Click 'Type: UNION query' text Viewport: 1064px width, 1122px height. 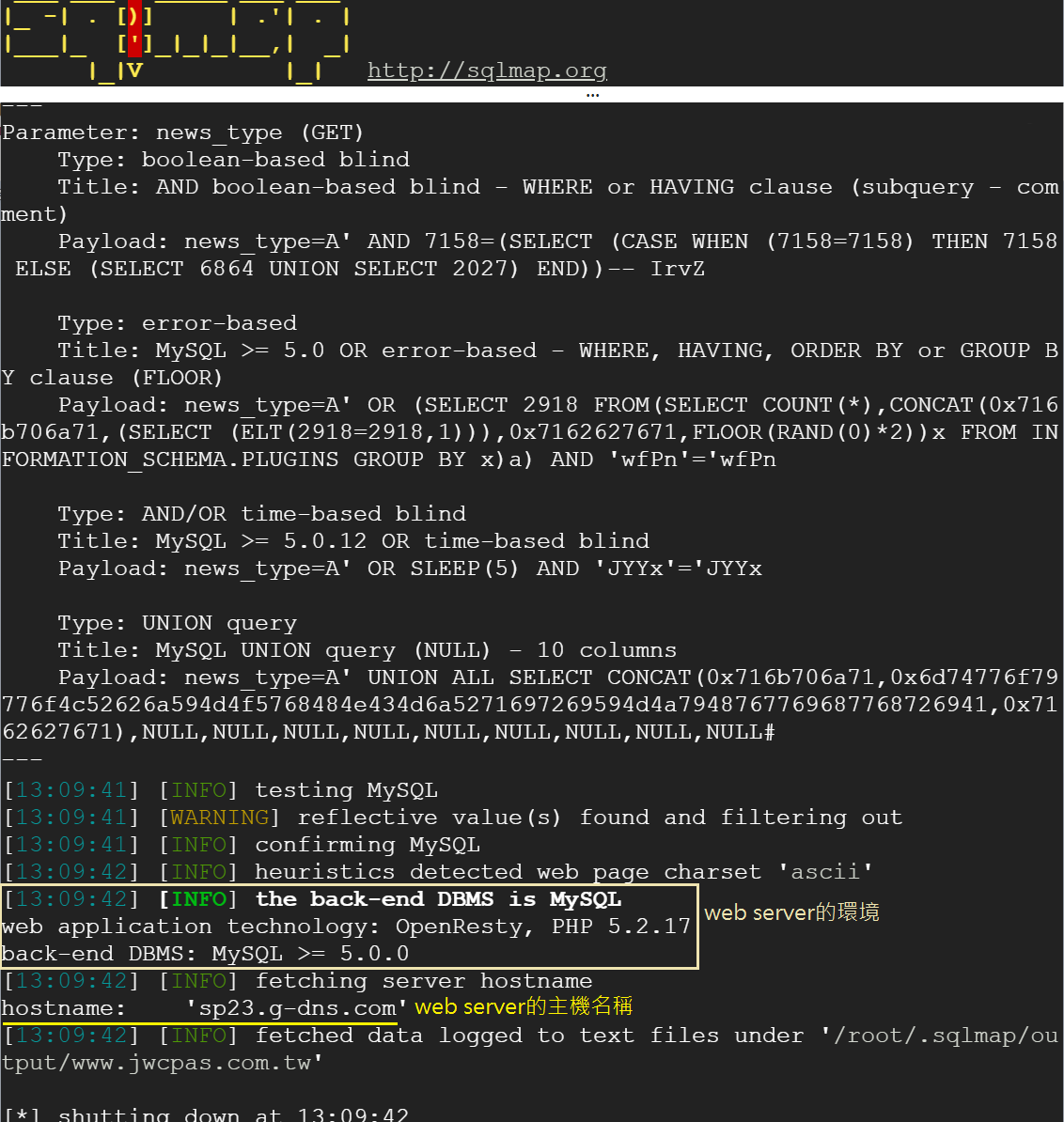point(178,623)
